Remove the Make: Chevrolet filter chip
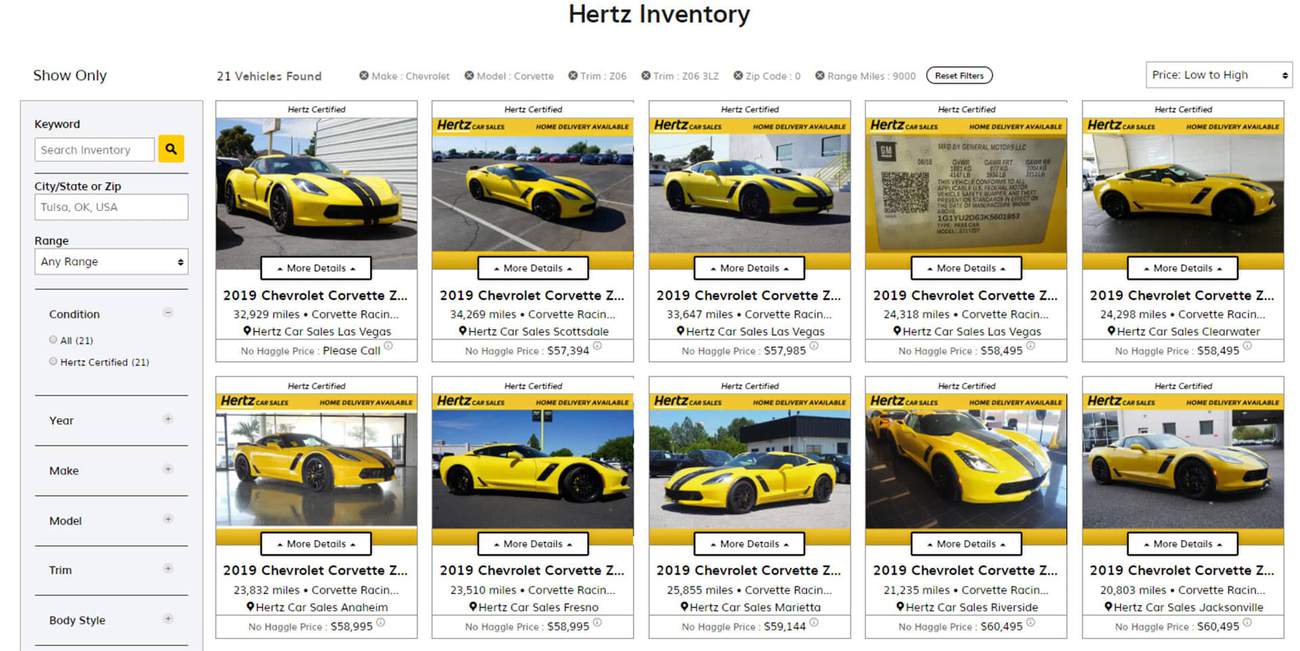The width and height of the screenshot is (1300, 651). click(364, 76)
